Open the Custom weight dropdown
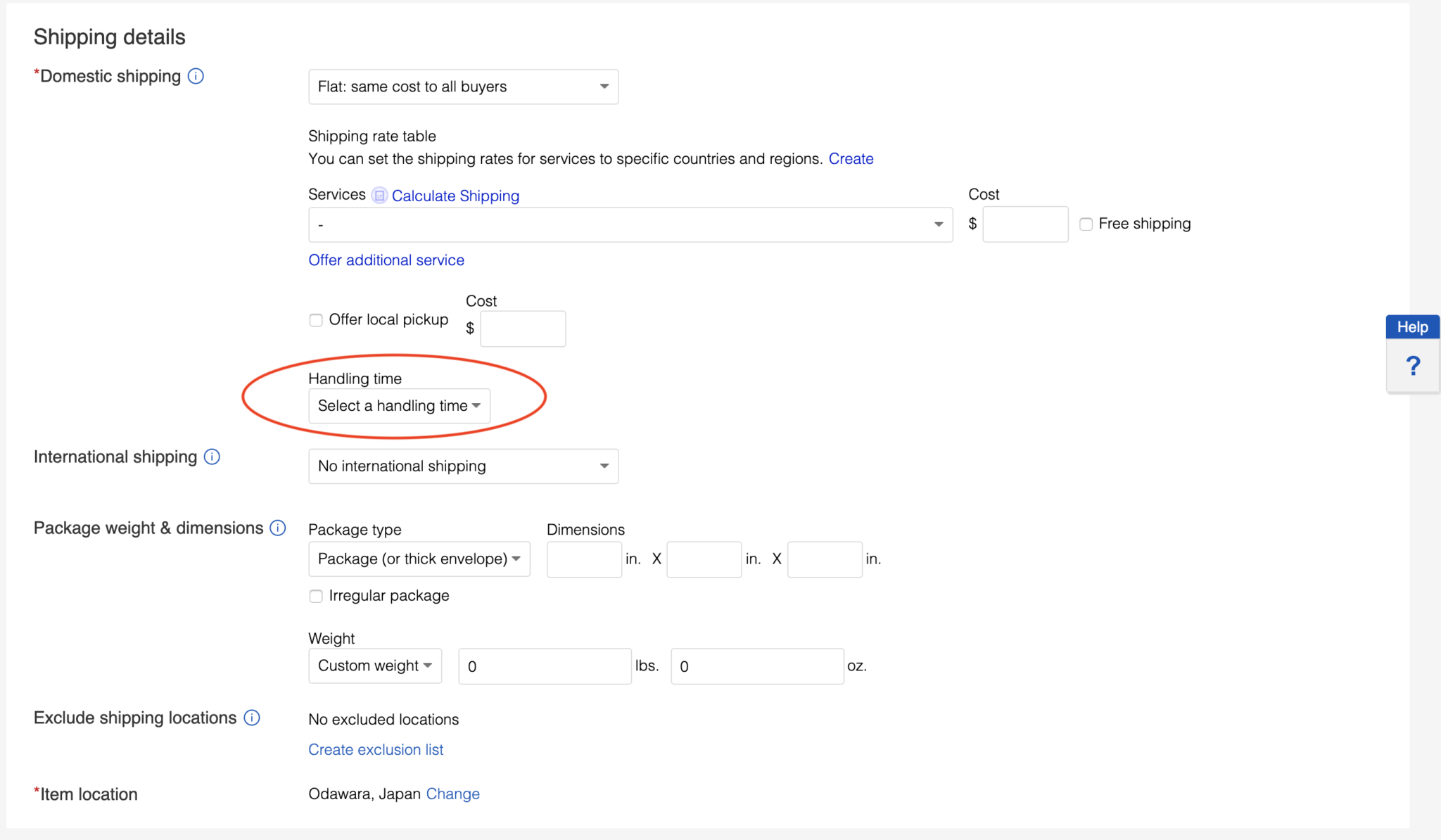Screen dimensions: 1441x840 375,666
